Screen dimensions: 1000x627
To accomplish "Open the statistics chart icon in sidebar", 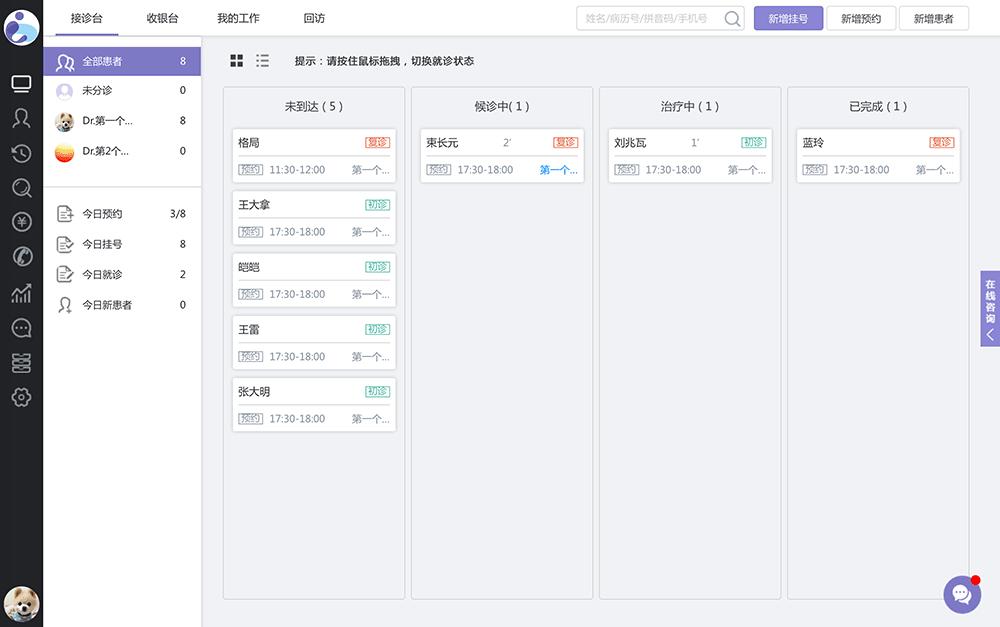I will pyautogui.click(x=21, y=291).
